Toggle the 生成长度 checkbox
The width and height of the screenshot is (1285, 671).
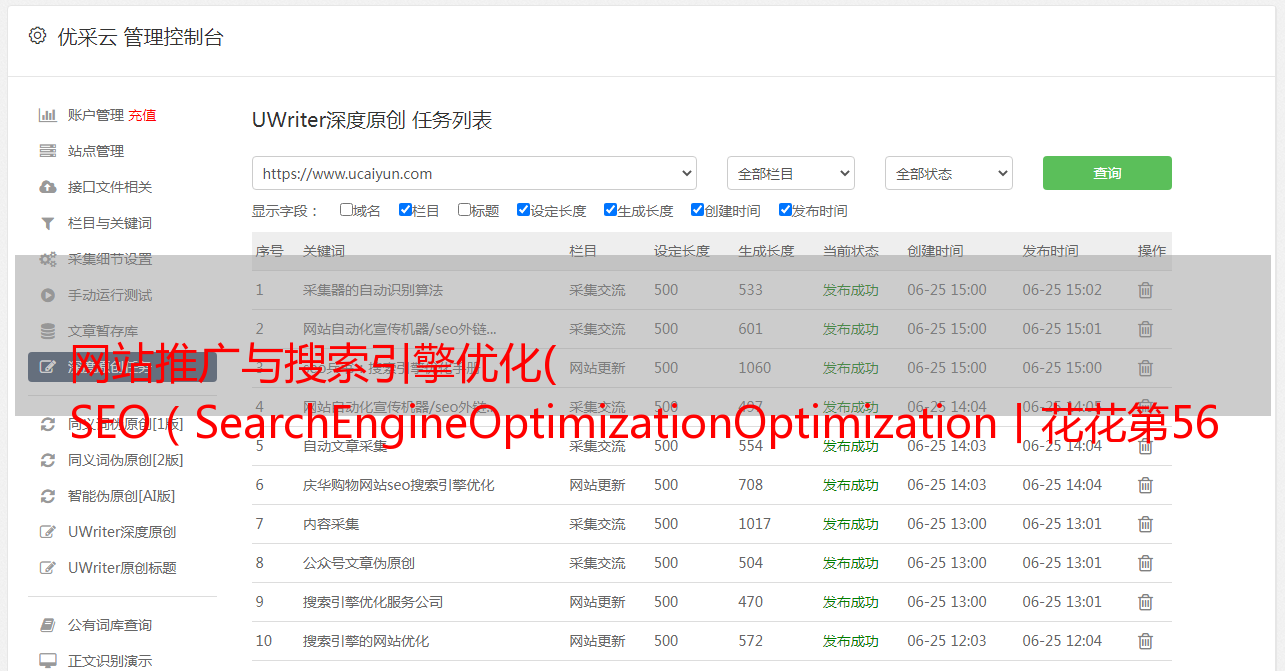(610, 210)
